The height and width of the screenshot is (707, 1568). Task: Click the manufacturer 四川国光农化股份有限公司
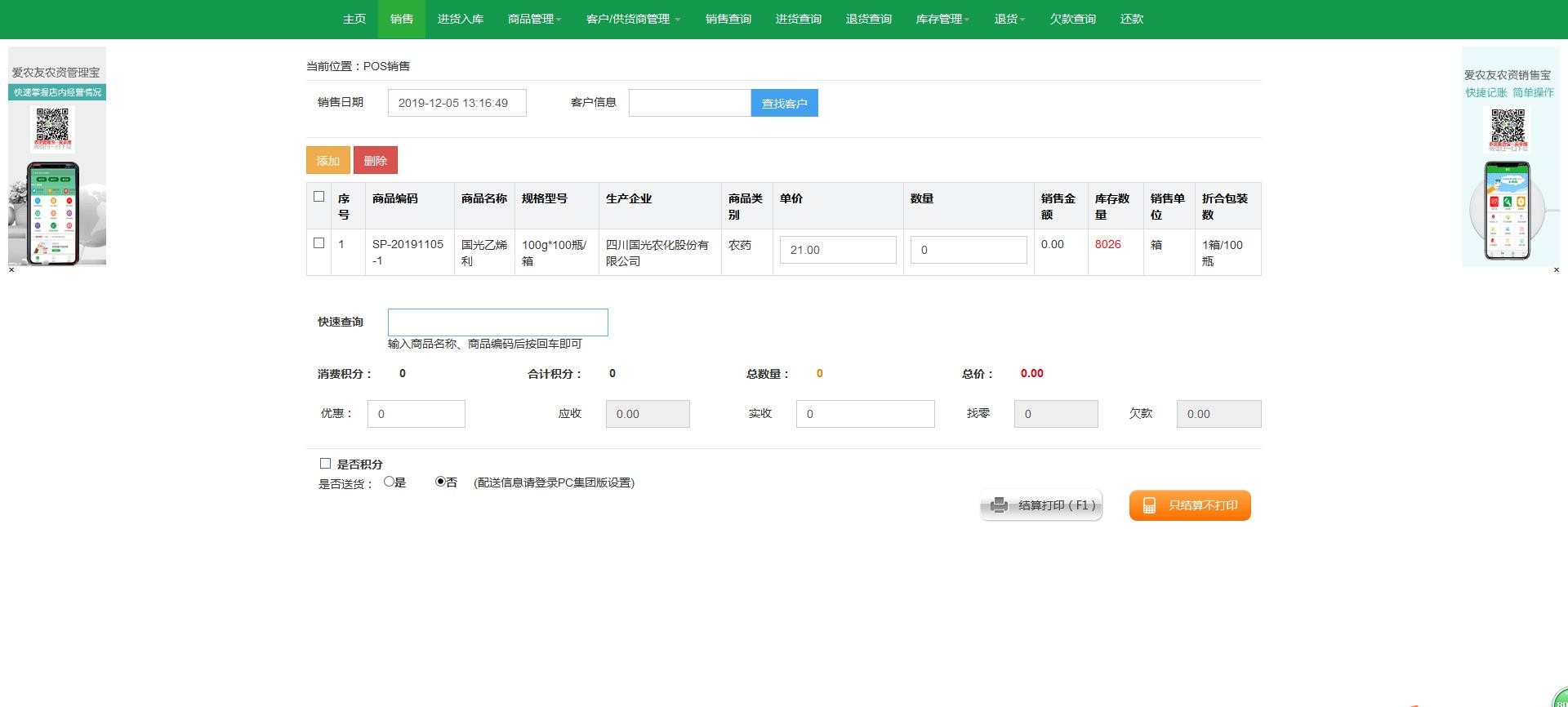(x=657, y=252)
